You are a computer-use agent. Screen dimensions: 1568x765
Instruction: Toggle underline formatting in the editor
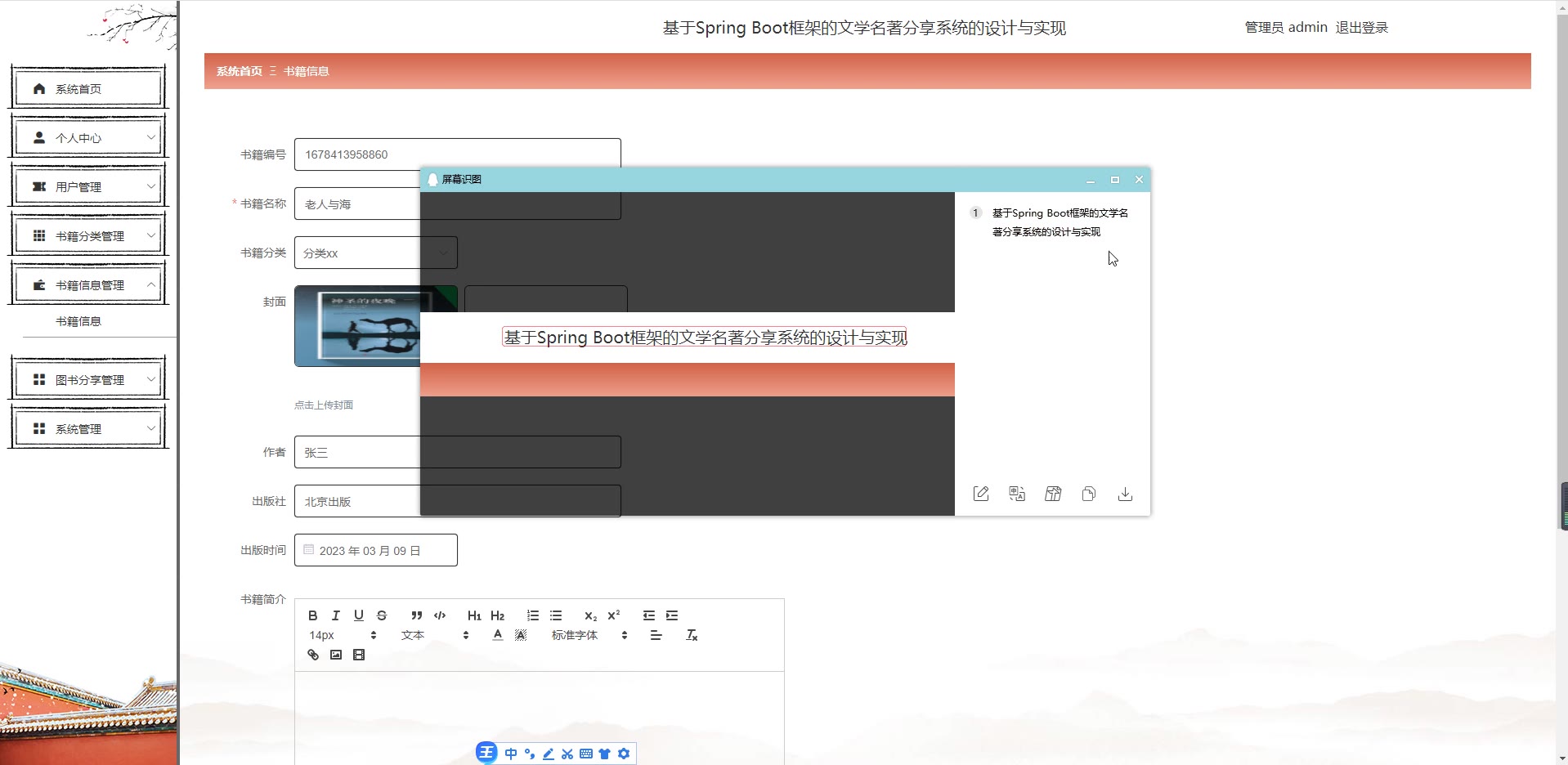[358, 615]
